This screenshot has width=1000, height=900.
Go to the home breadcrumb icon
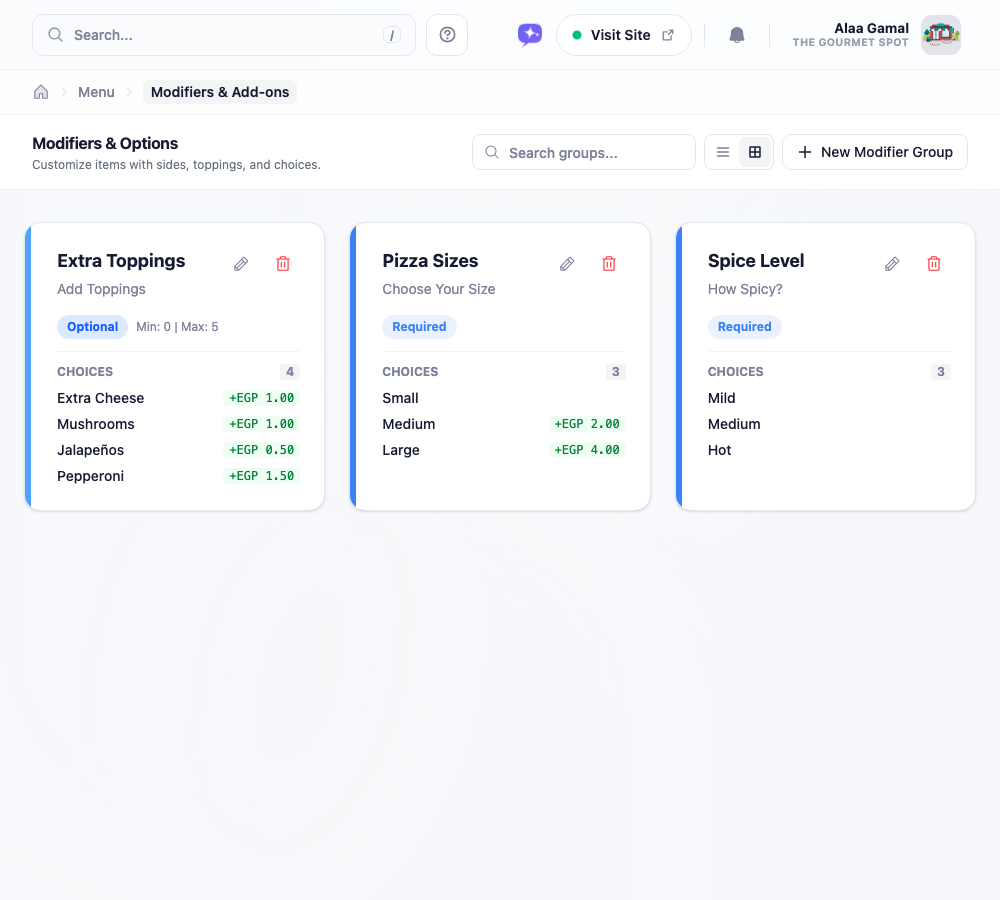(41, 92)
